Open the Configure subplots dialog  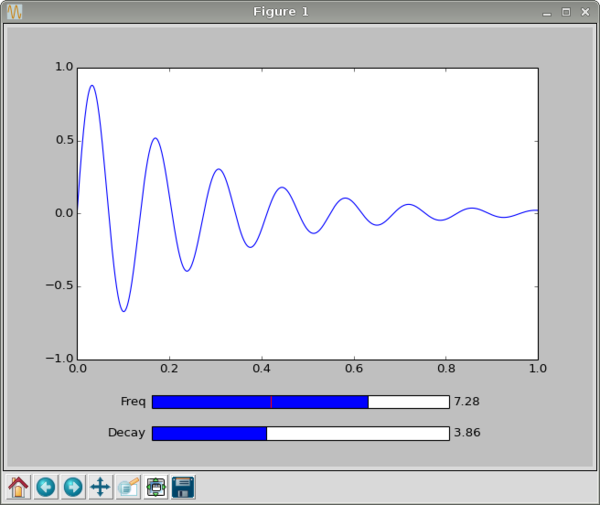tap(156, 487)
